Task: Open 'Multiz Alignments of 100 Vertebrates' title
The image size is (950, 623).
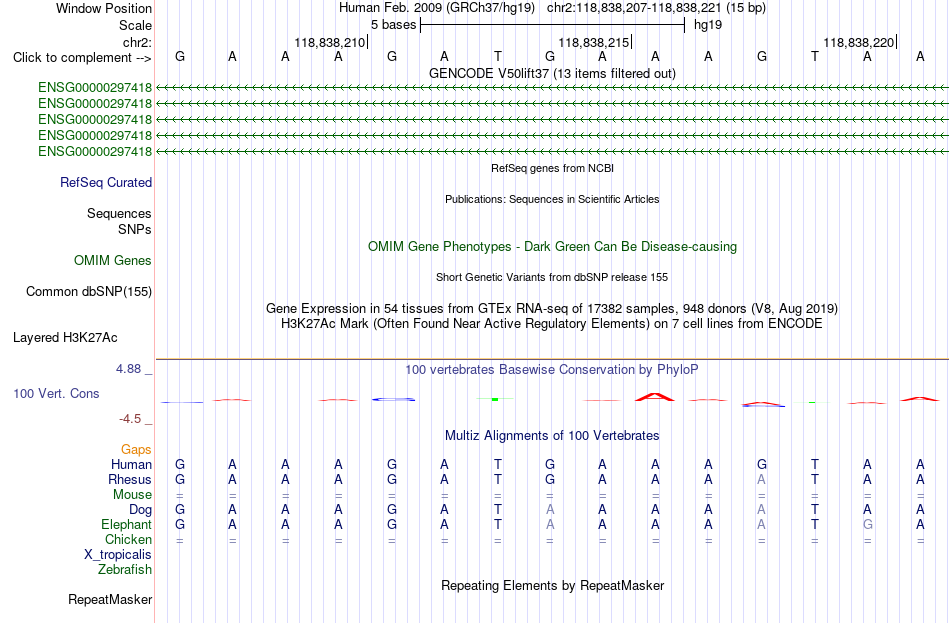Action: (552, 436)
